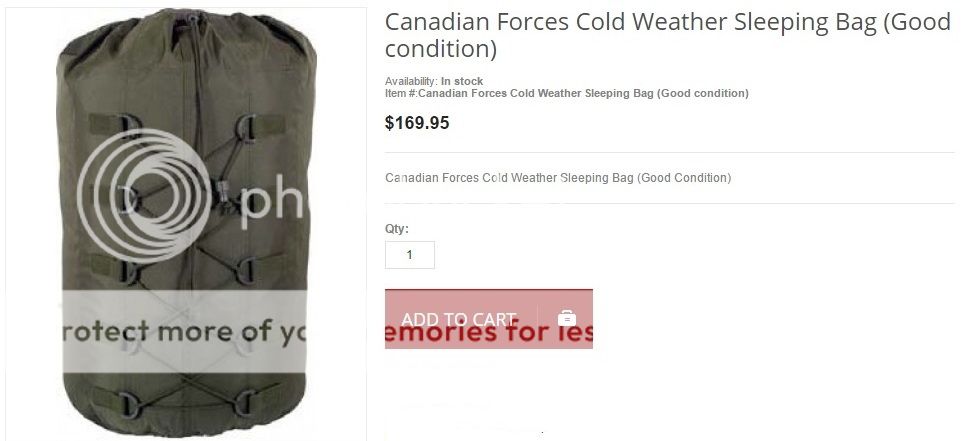This screenshot has height=441, width=968.
Task: Click the ADD TO CART text label
Action: click(x=458, y=319)
